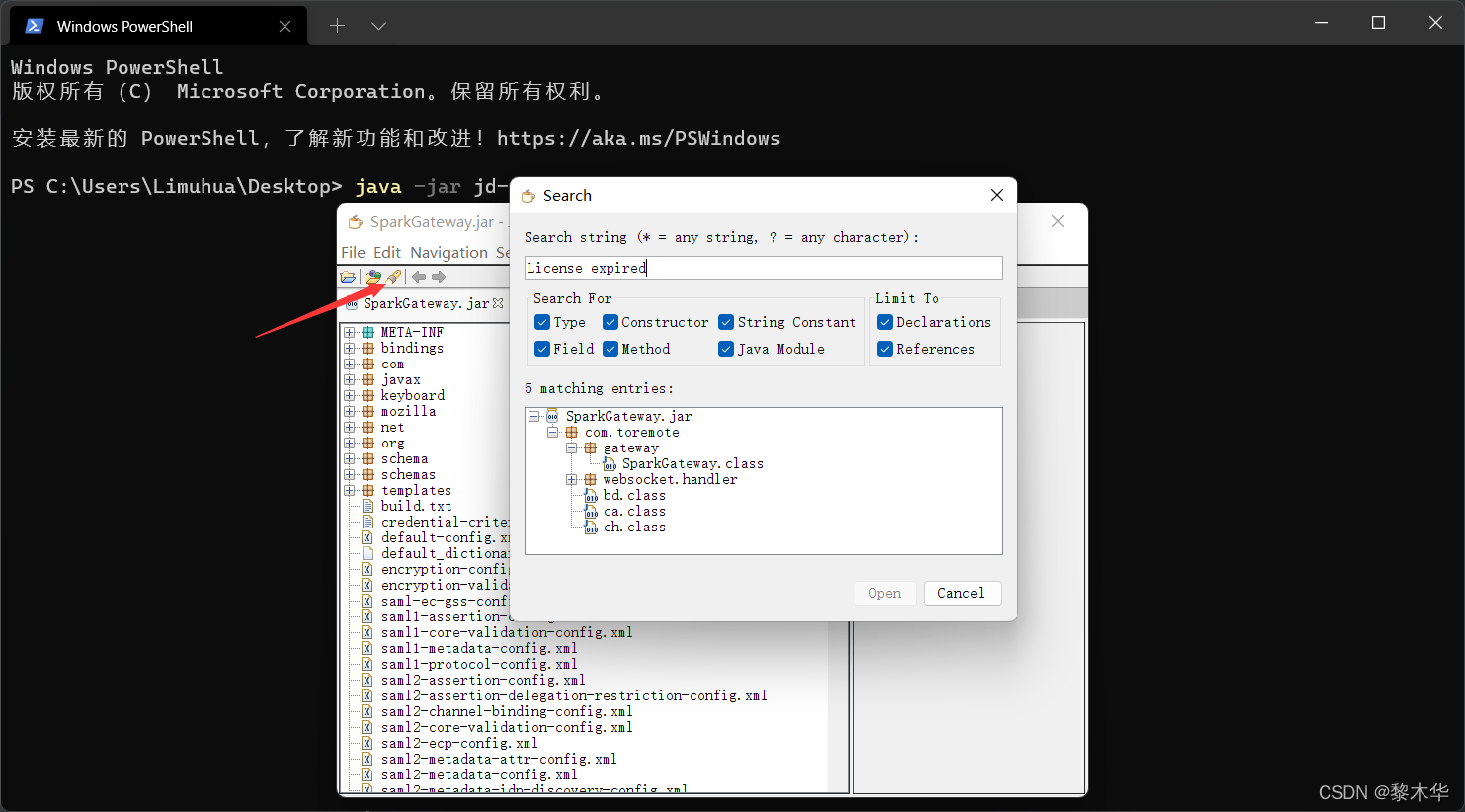1465x812 pixels.
Task: Click the search string input field
Action: [764, 268]
